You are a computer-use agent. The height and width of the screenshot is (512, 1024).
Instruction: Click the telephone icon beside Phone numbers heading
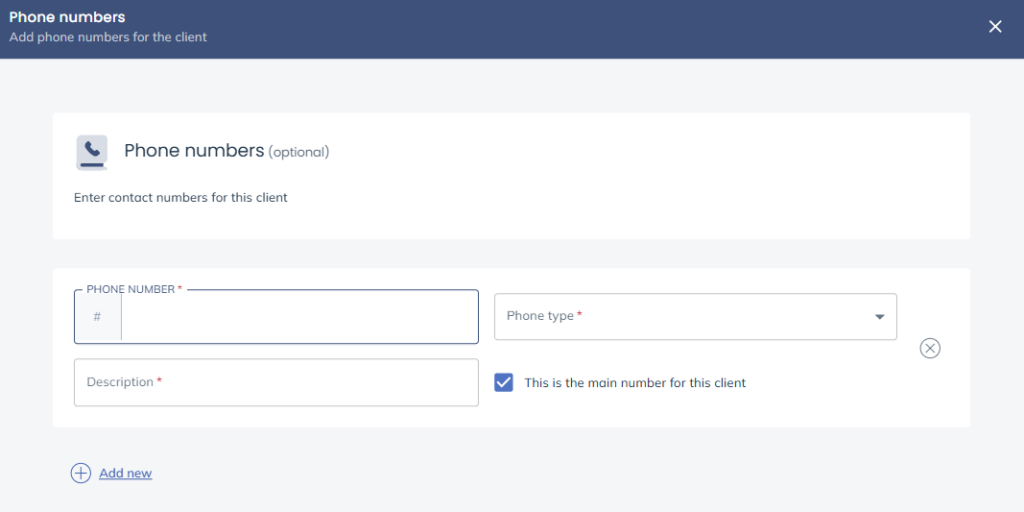coord(92,152)
